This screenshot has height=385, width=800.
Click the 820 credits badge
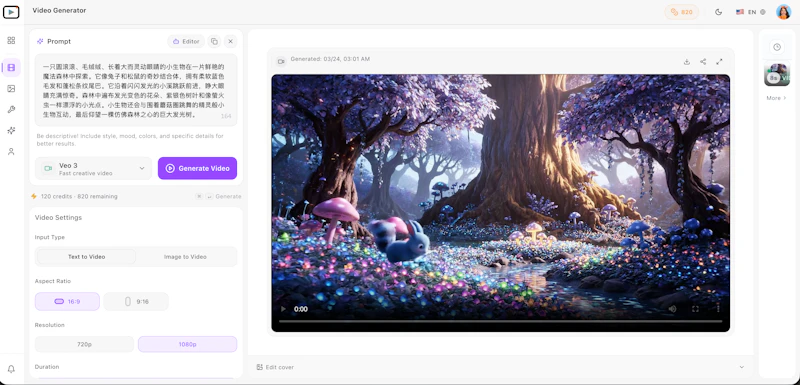pyautogui.click(x=682, y=12)
